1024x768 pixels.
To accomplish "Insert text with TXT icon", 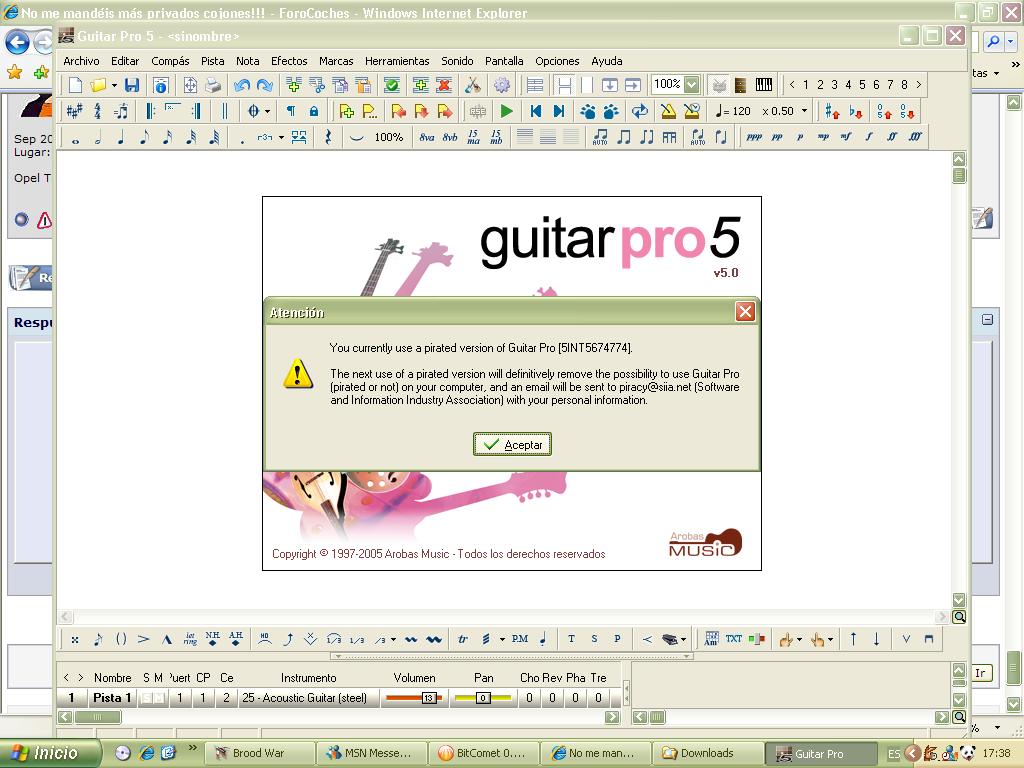I will 734,639.
